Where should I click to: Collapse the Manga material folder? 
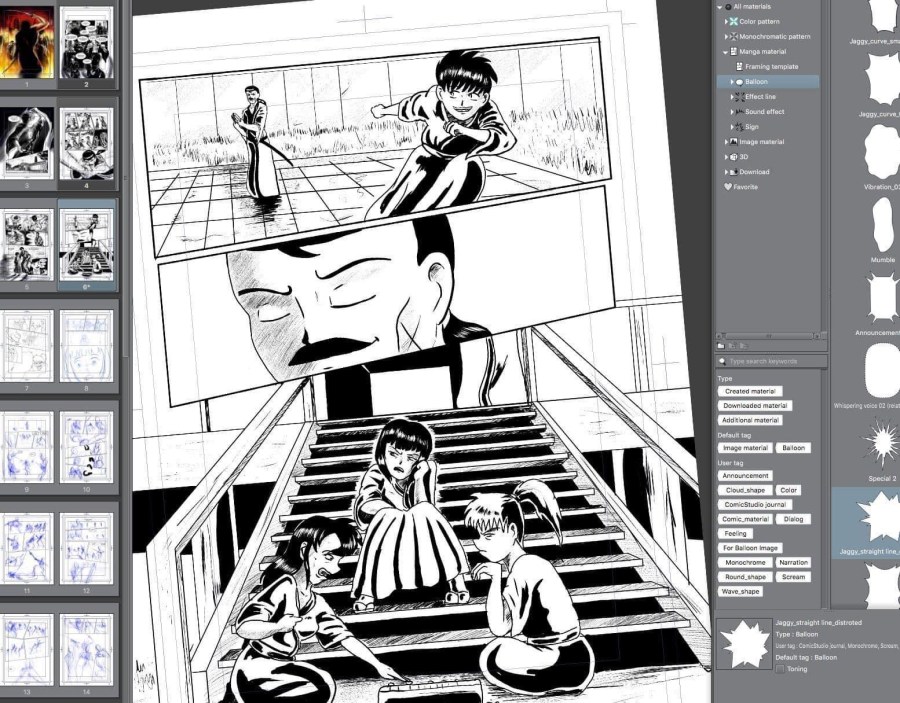[x=726, y=52]
